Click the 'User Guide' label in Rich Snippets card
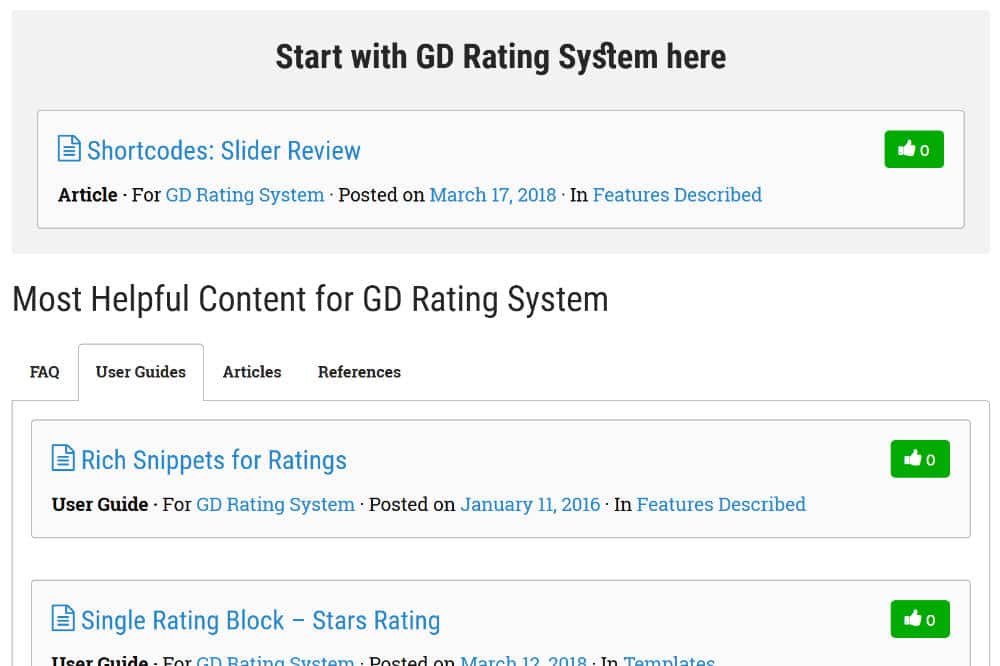The width and height of the screenshot is (1000, 666). point(100,504)
